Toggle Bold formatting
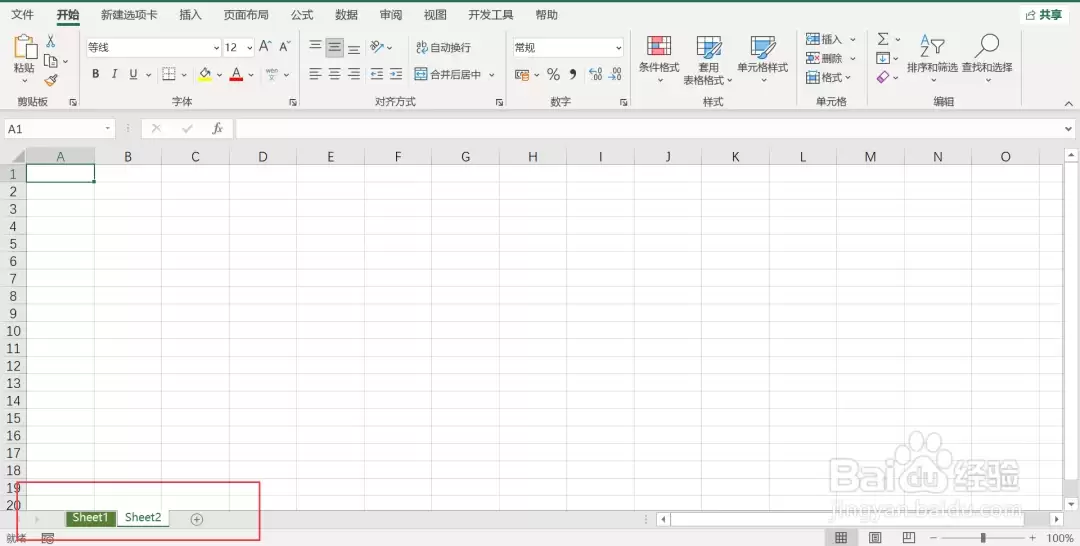The image size is (1080, 546). (x=96, y=74)
